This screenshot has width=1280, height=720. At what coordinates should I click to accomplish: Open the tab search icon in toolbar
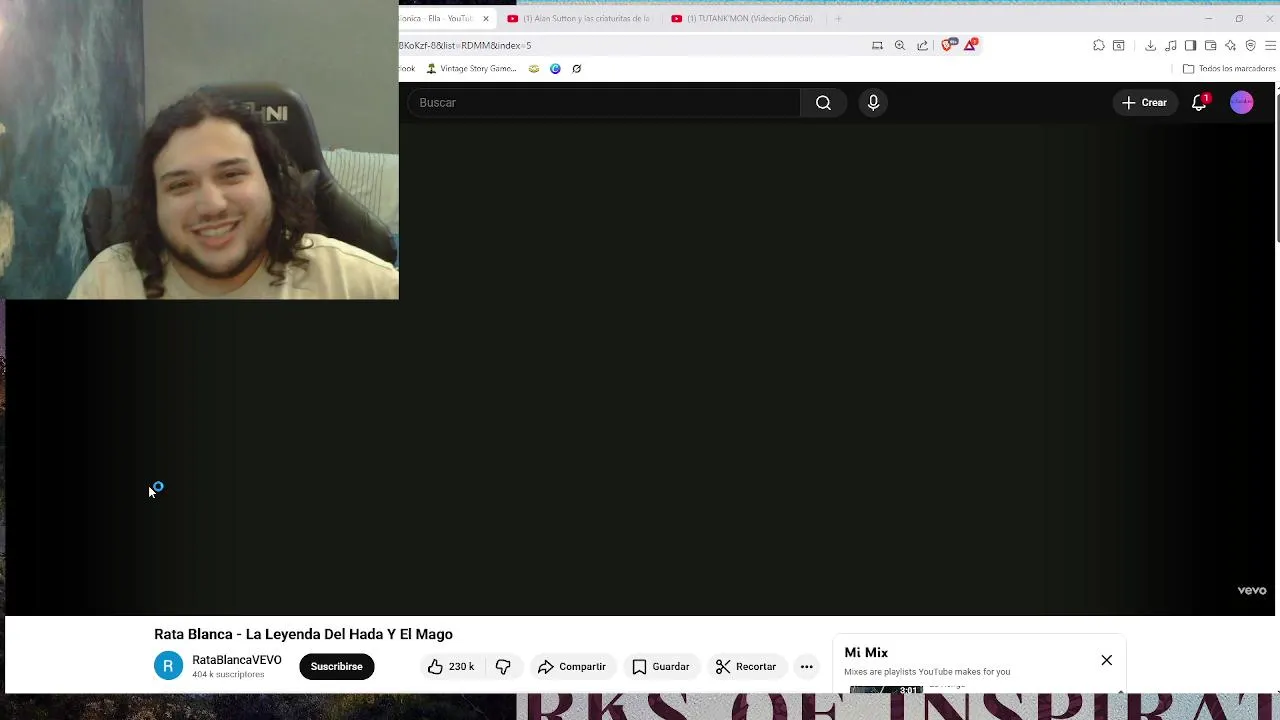click(1119, 45)
